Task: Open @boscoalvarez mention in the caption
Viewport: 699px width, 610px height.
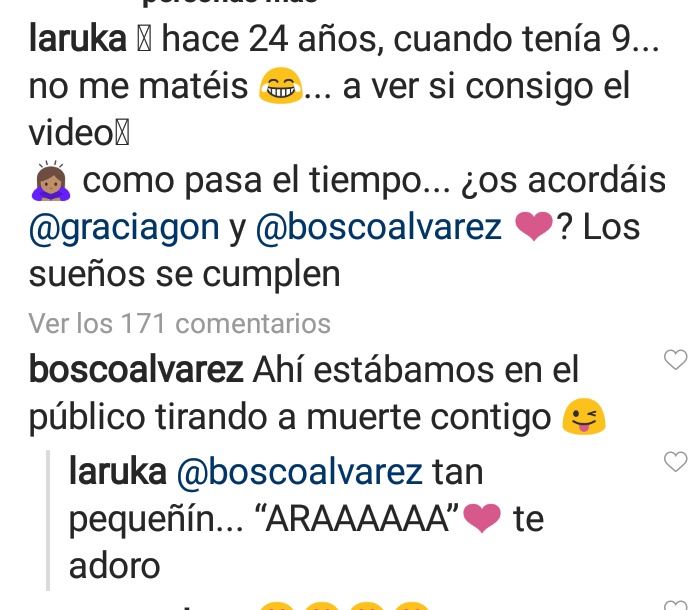Action: (x=379, y=227)
